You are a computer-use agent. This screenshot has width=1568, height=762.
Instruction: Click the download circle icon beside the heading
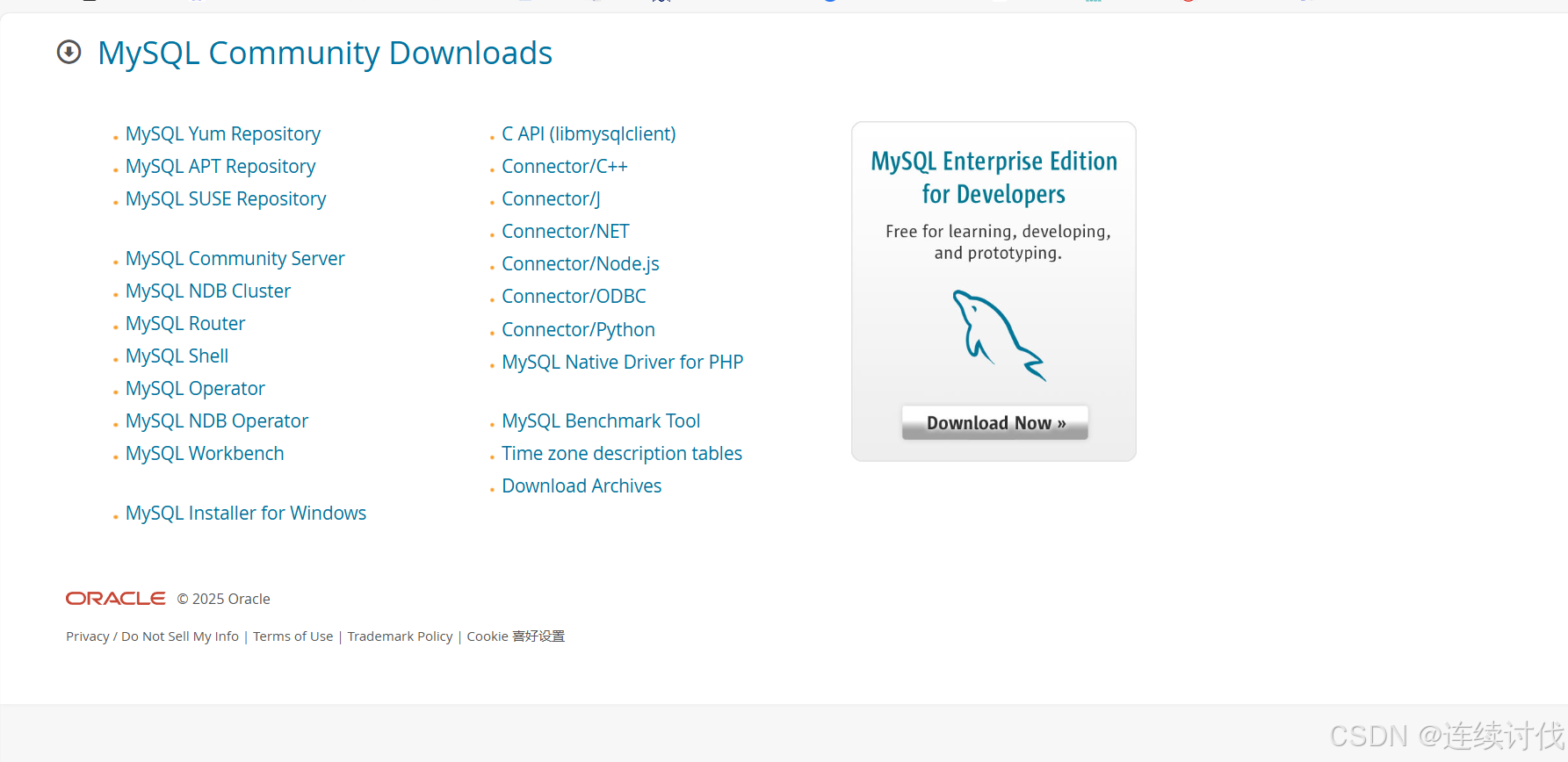tap(69, 53)
